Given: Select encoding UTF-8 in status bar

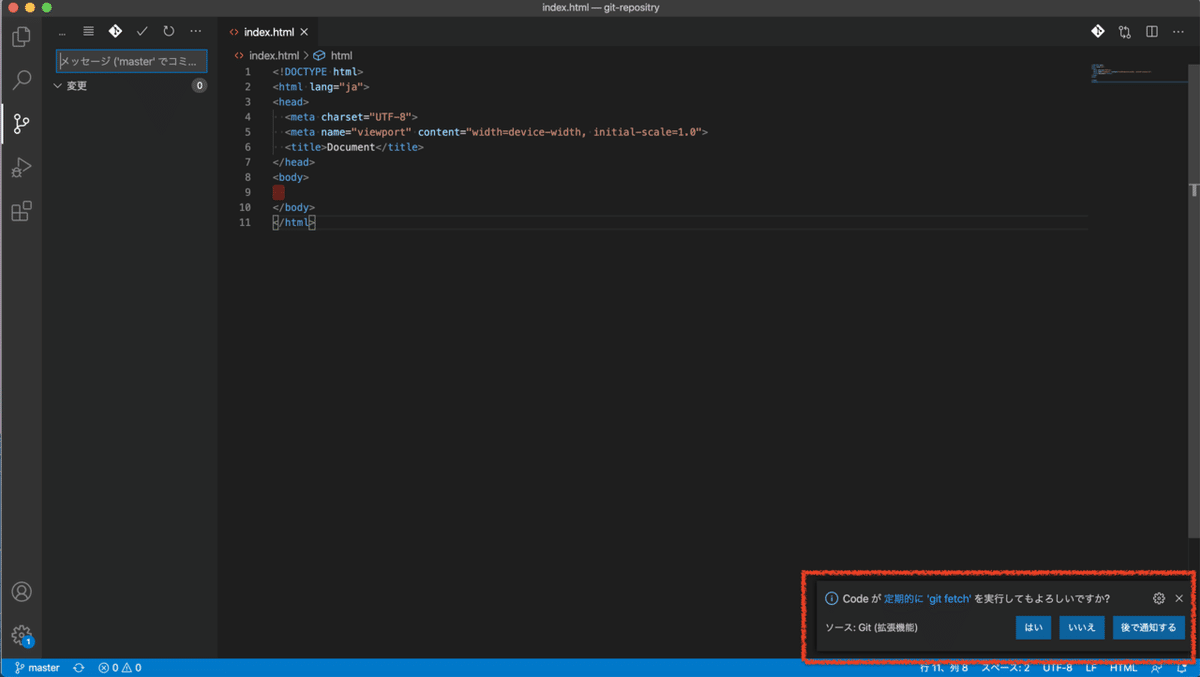Looking at the screenshot, I should click(1057, 667).
